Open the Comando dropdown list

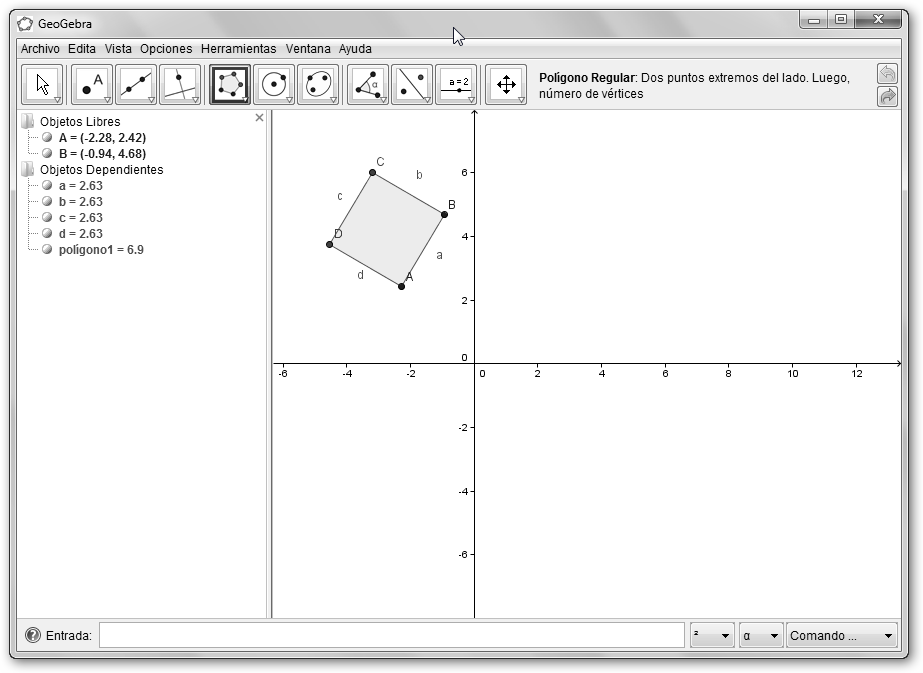tap(842, 635)
